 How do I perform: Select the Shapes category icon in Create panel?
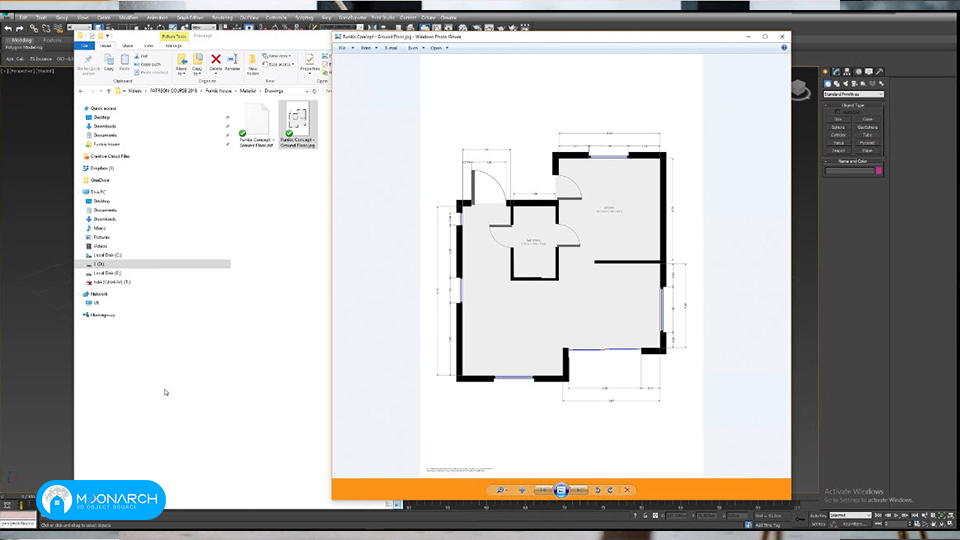[837, 84]
